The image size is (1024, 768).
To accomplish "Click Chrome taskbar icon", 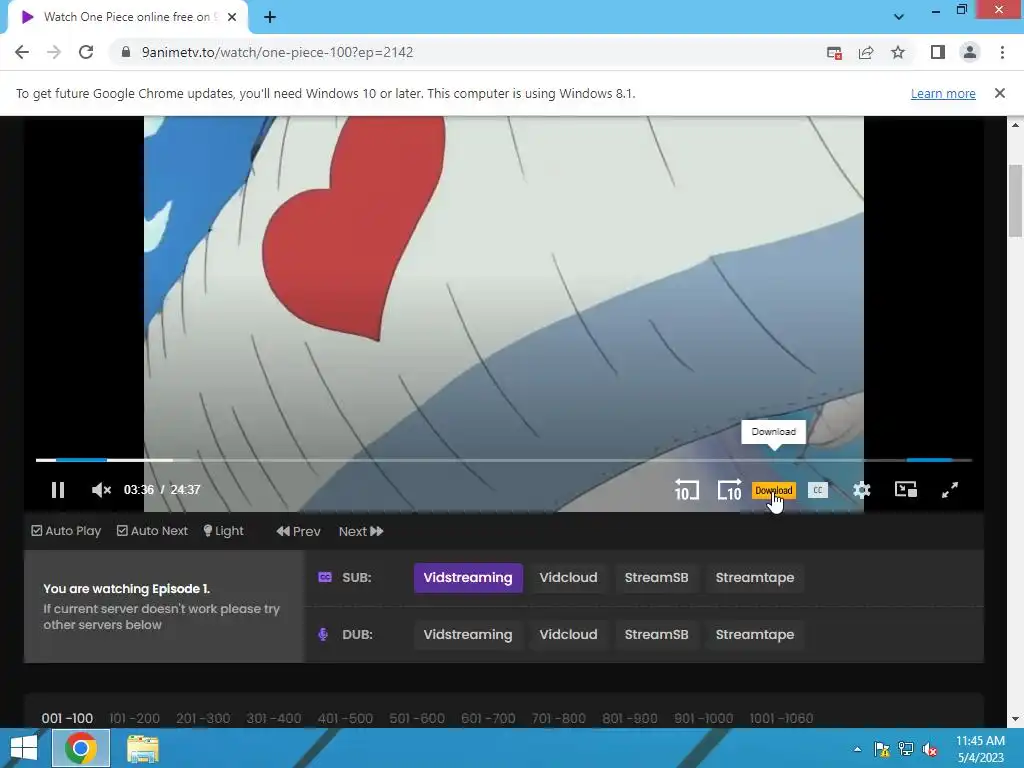I will [x=80, y=748].
